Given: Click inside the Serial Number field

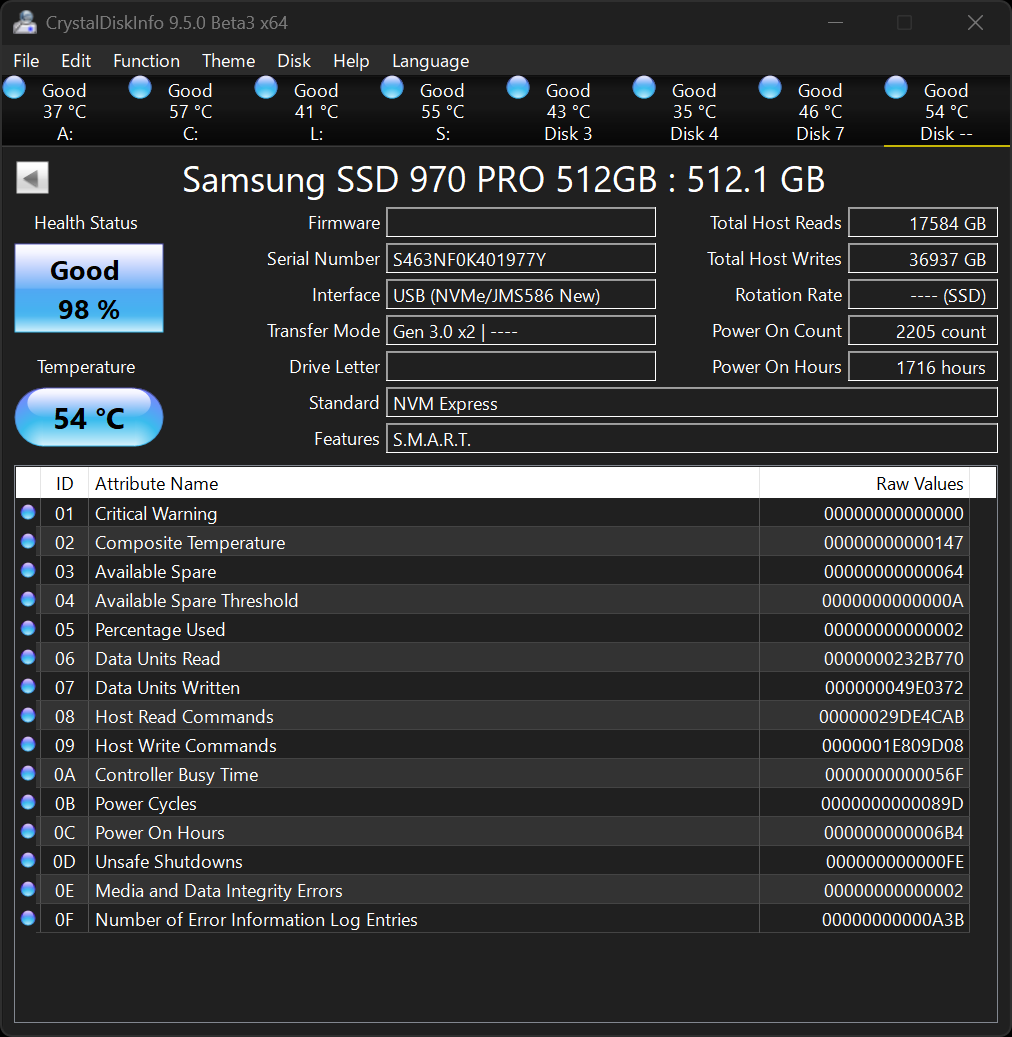Looking at the screenshot, I should click(x=520, y=258).
